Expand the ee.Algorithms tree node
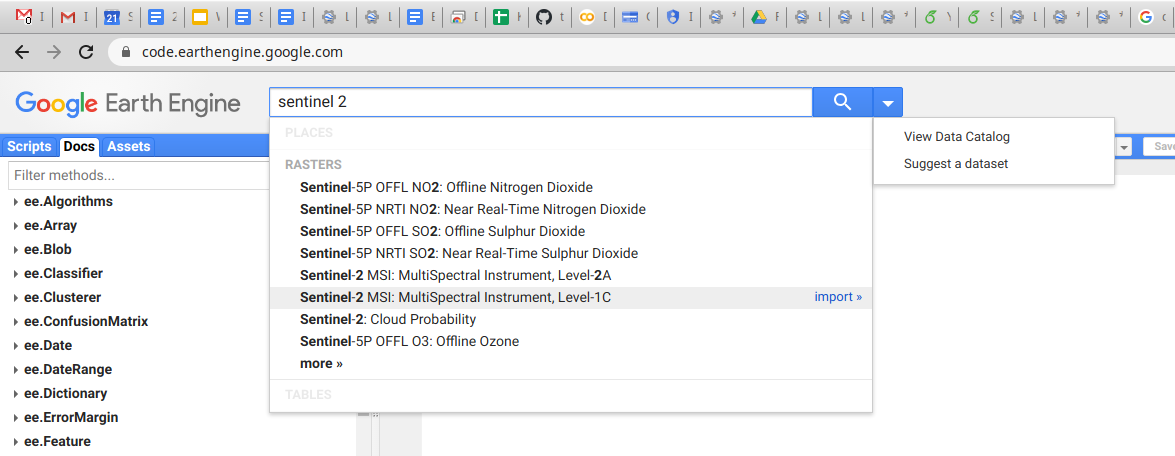1175x456 pixels. [x=16, y=201]
